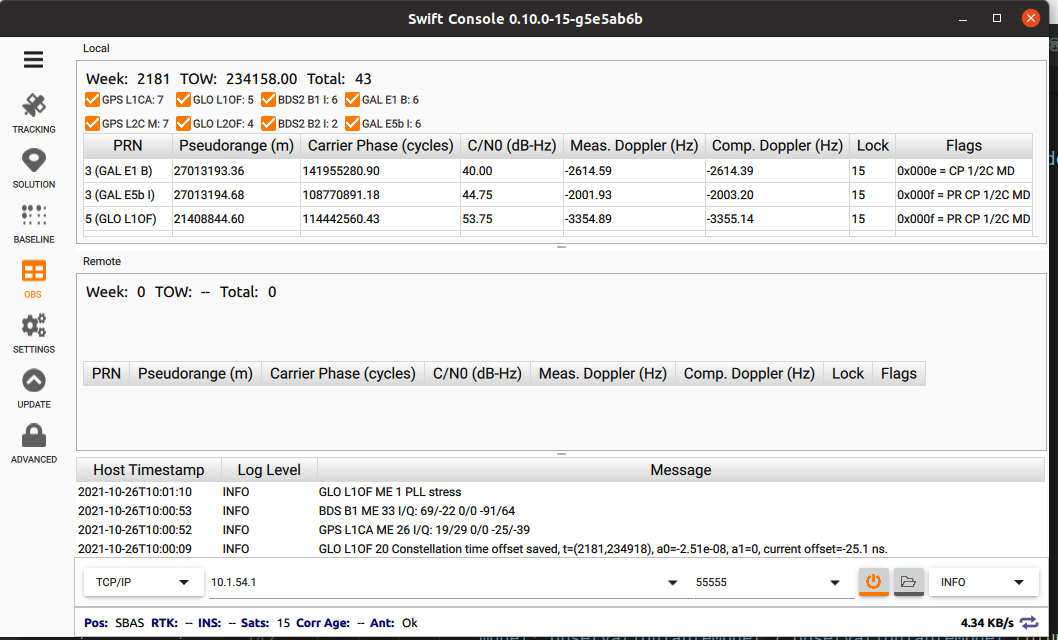Open the Advanced lock view
Image resolution: width=1058 pixels, height=640 pixels.
coord(34,444)
